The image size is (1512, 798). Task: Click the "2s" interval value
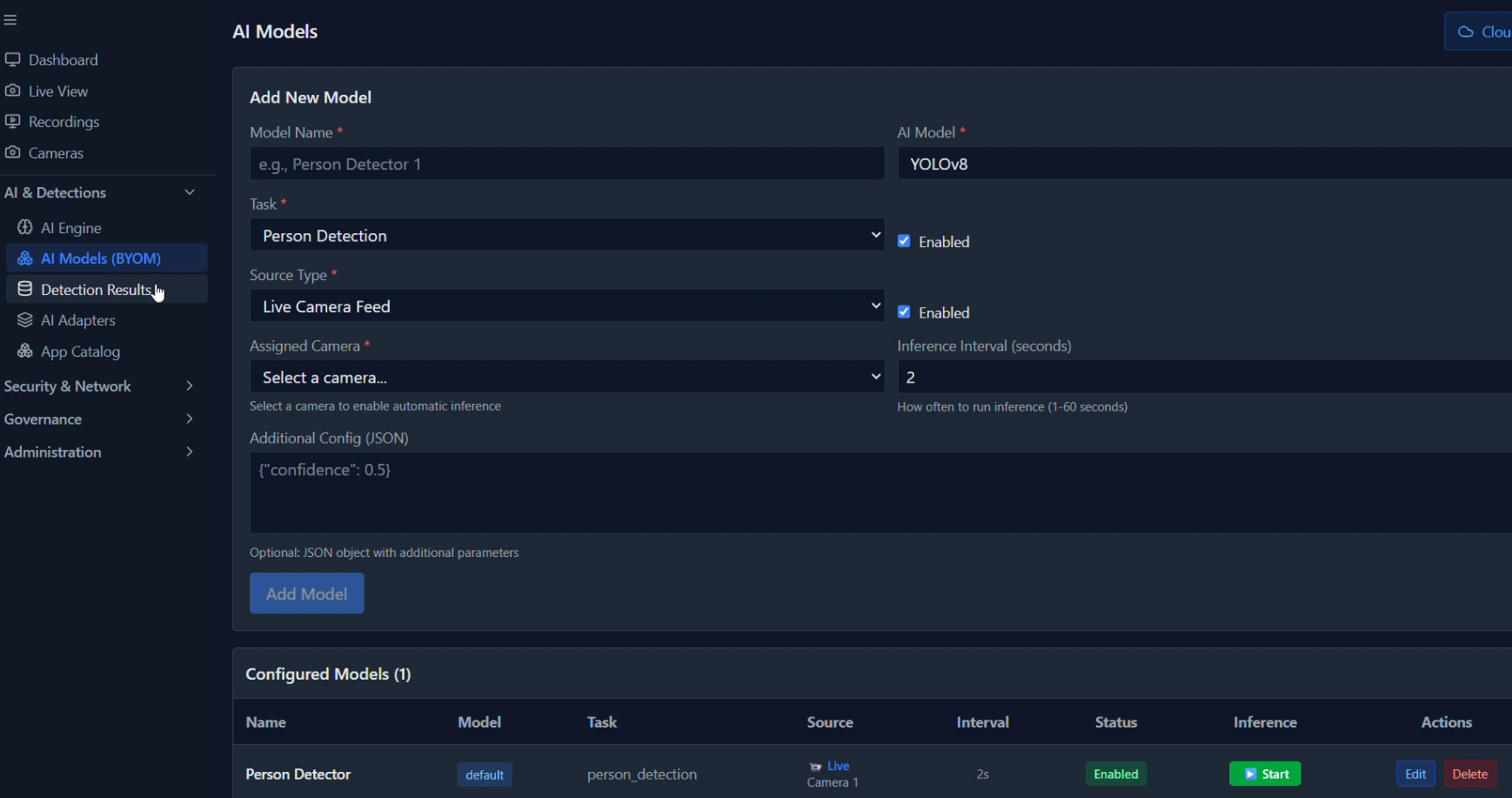click(x=983, y=774)
